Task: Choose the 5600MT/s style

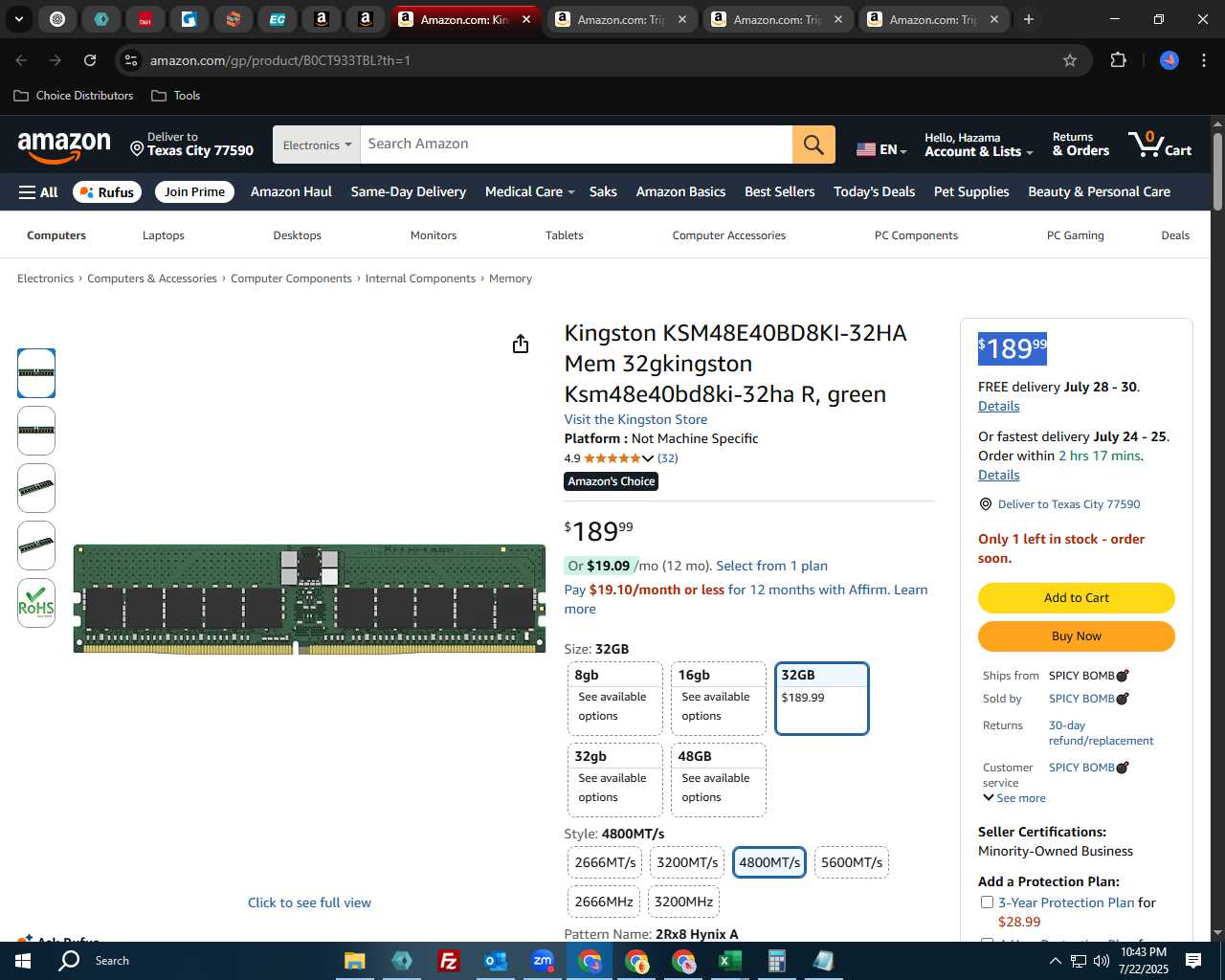Action: tap(852, 862)
